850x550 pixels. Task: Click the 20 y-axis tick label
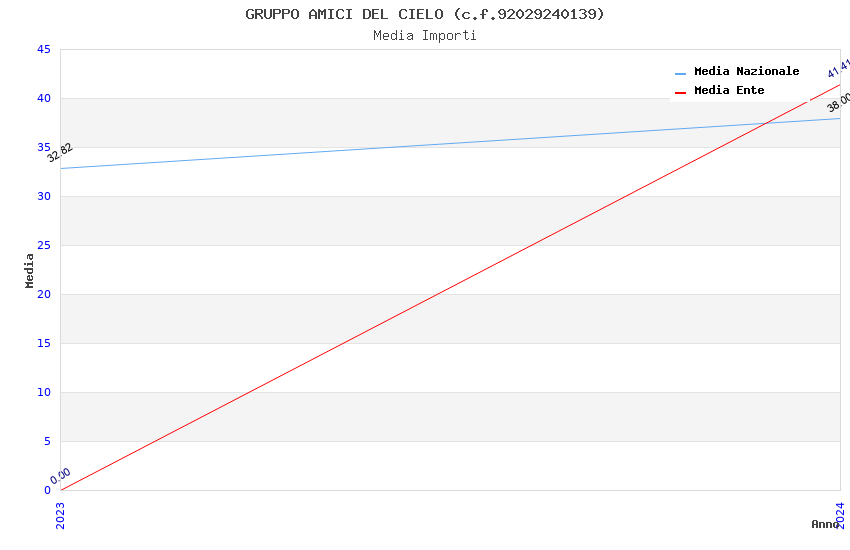(44, 294)
